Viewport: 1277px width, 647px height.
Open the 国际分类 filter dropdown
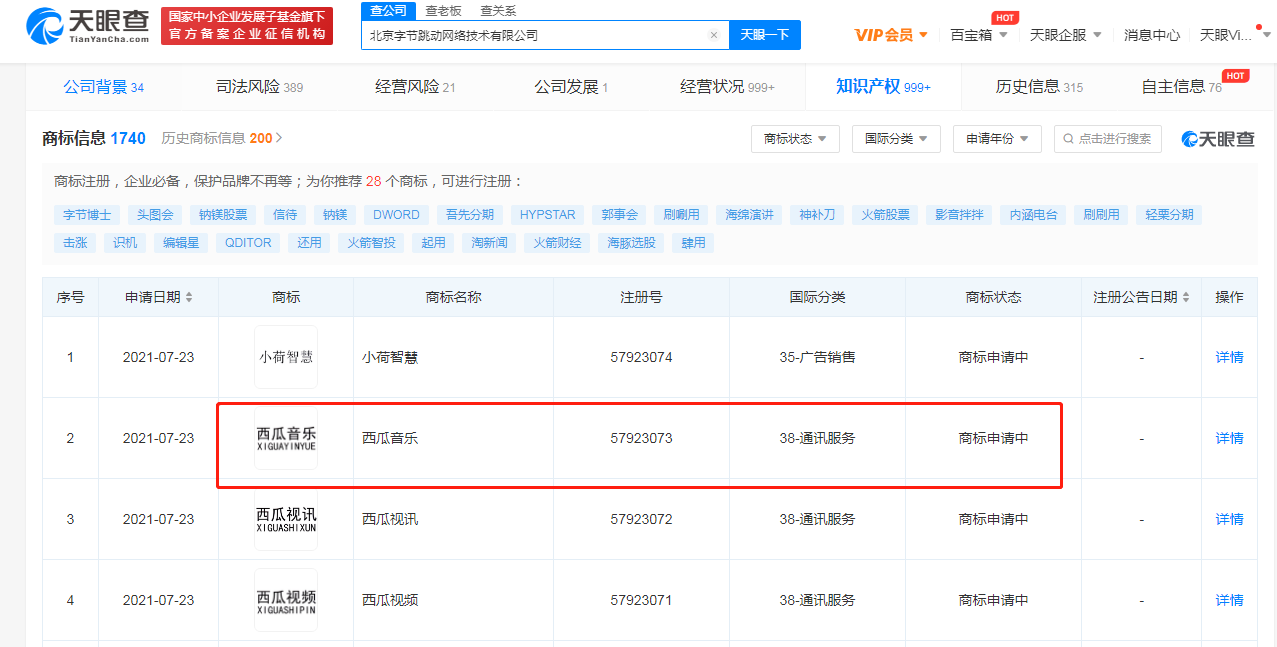896,139
